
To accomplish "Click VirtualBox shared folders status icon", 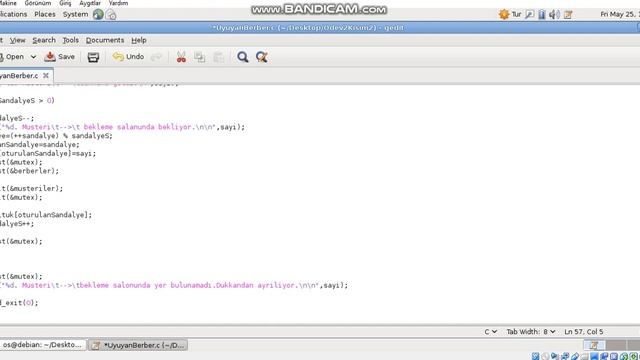I will [584, 356].
